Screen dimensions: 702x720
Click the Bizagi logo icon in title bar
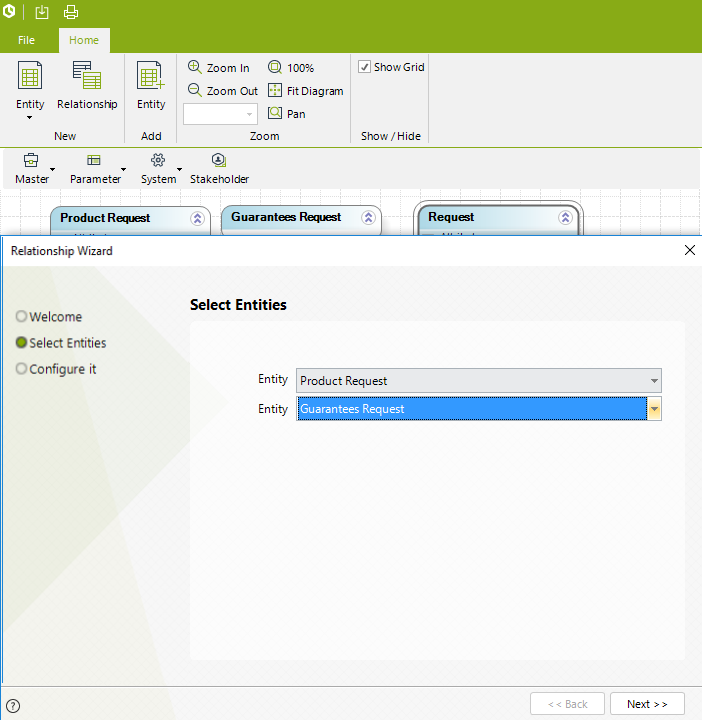(9, 11)
